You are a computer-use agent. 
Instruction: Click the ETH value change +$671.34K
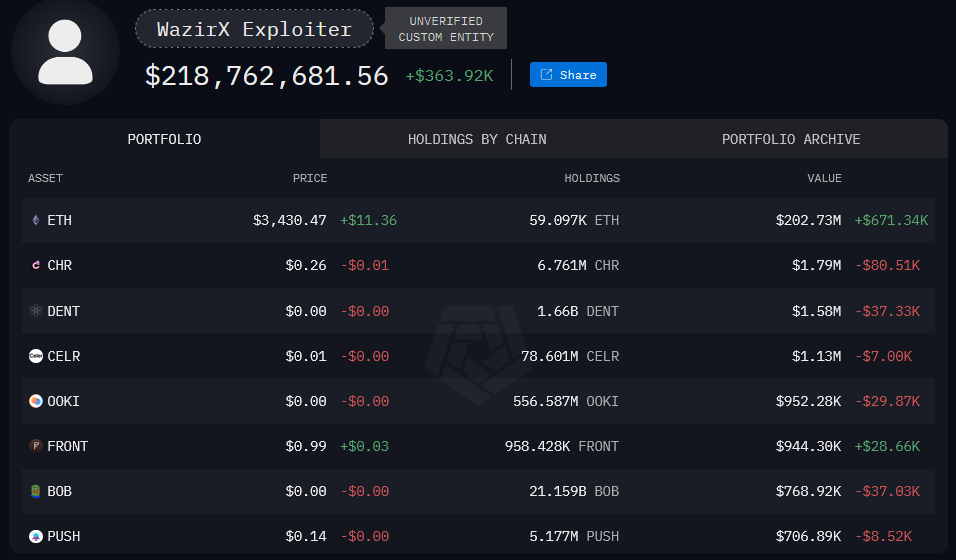(x=891, y=220)
